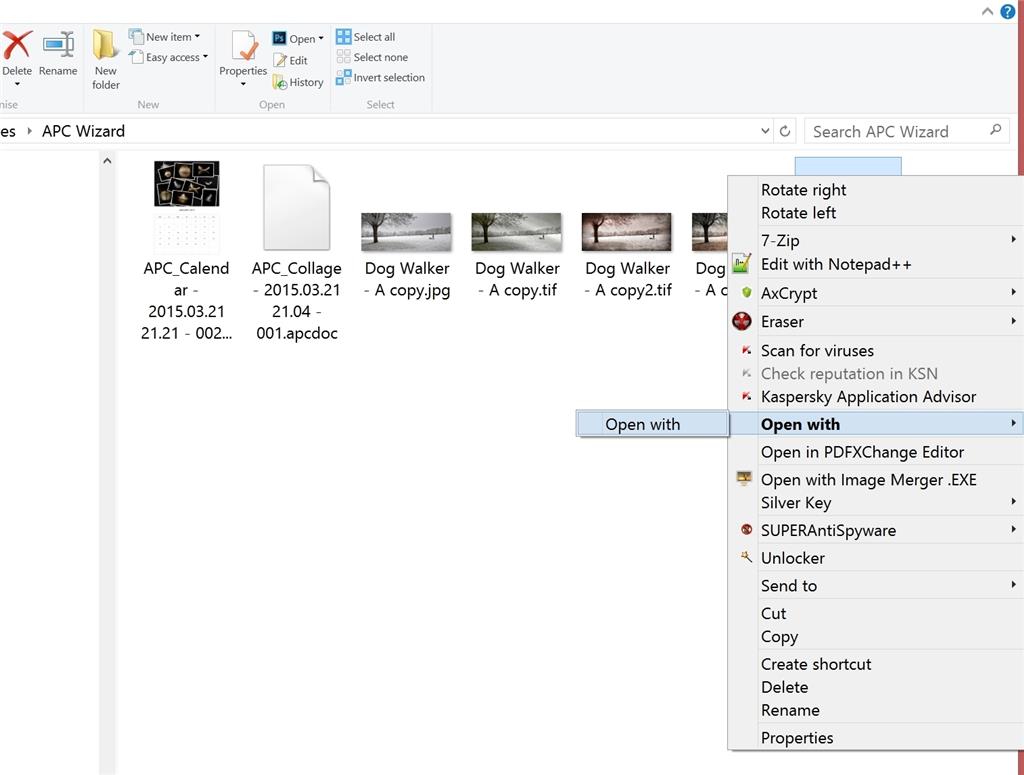The height and width of the screenshot is (775, 1024).
Task: Click APC Wizard in breadcrumb path
Action: click(x=84, y=131)
